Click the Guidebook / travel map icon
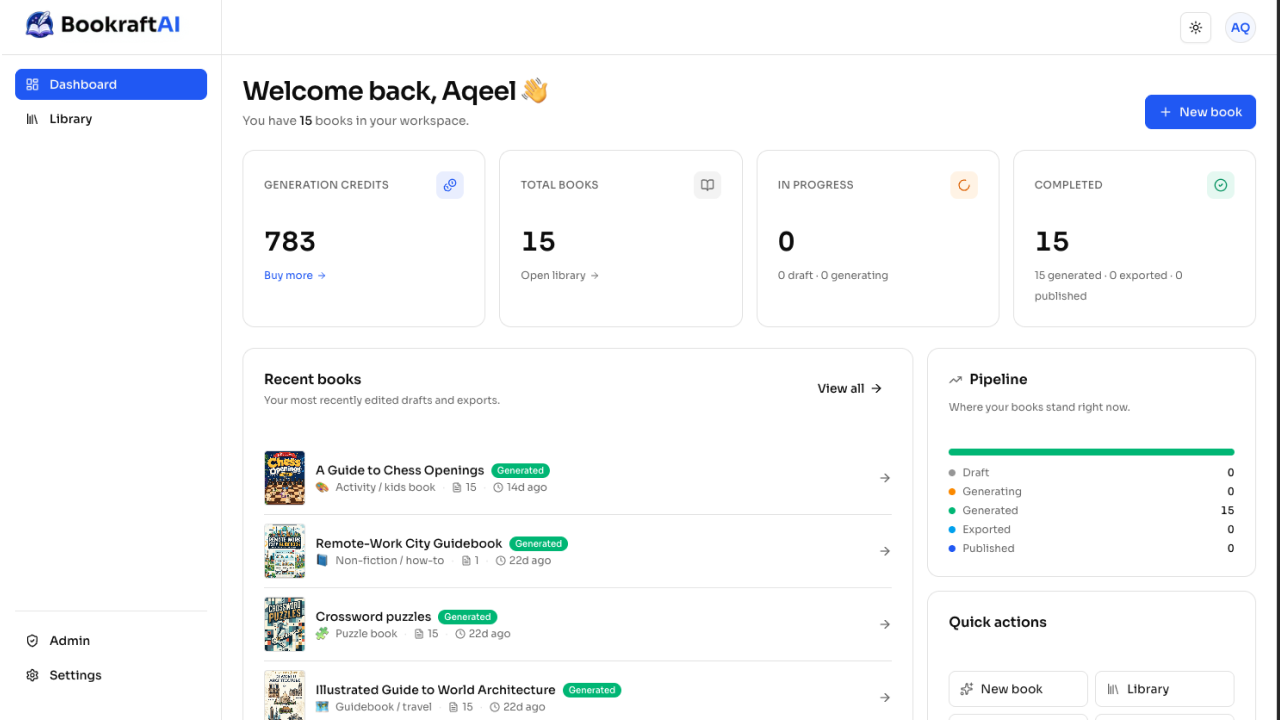 (x=322, y=706)
